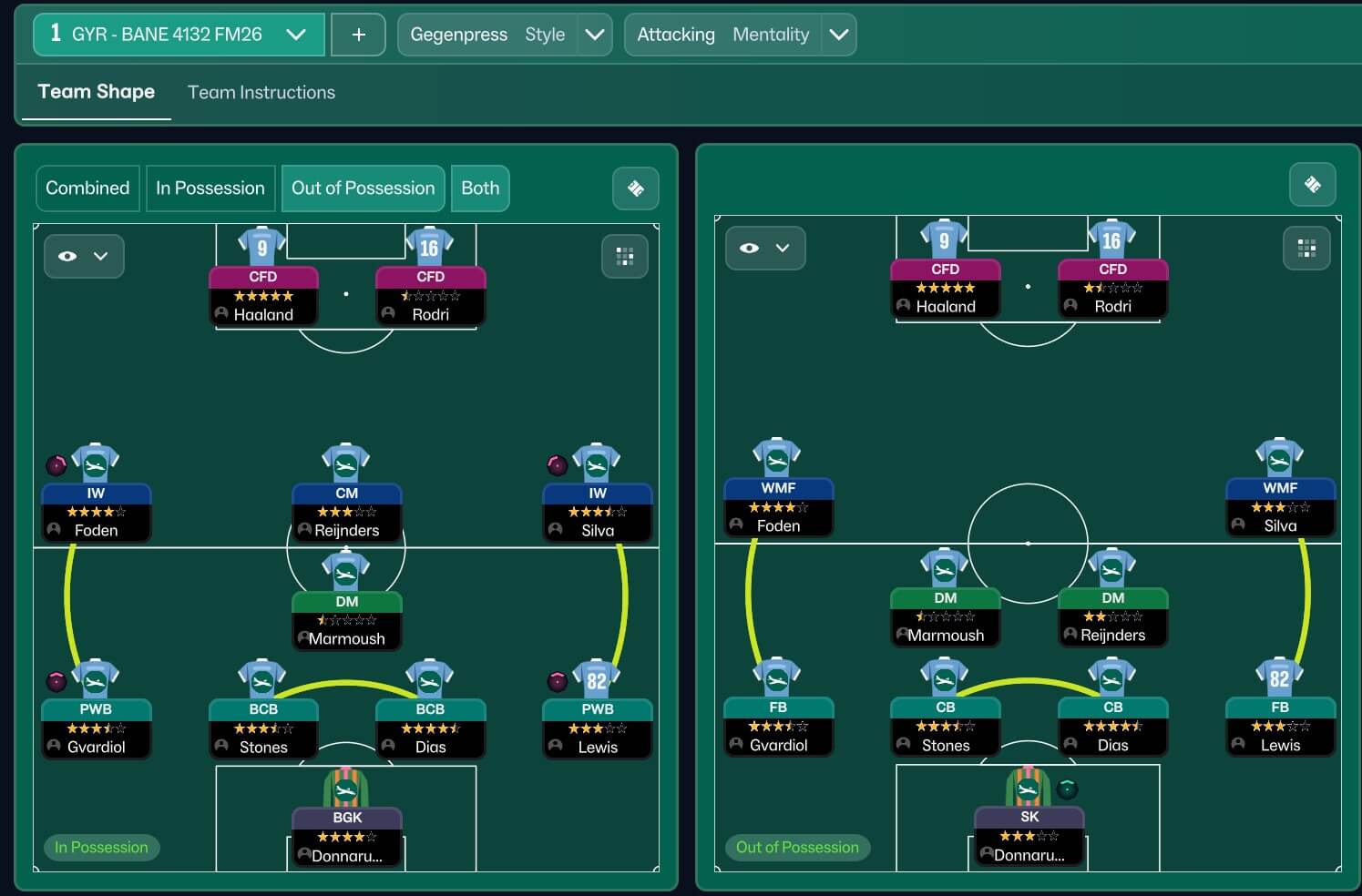The height and width of the screenshot is (896, 1362).
Task: Select the Out of Possession view toggle
Action: pos(363,188)
